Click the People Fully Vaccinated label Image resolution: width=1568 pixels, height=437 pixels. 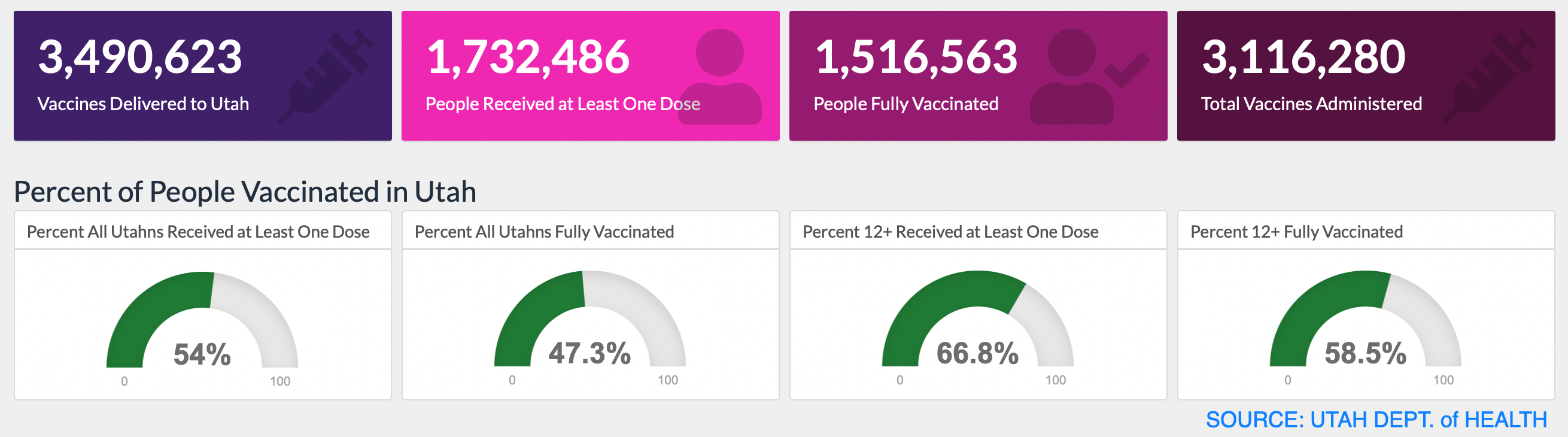point(905,104)
